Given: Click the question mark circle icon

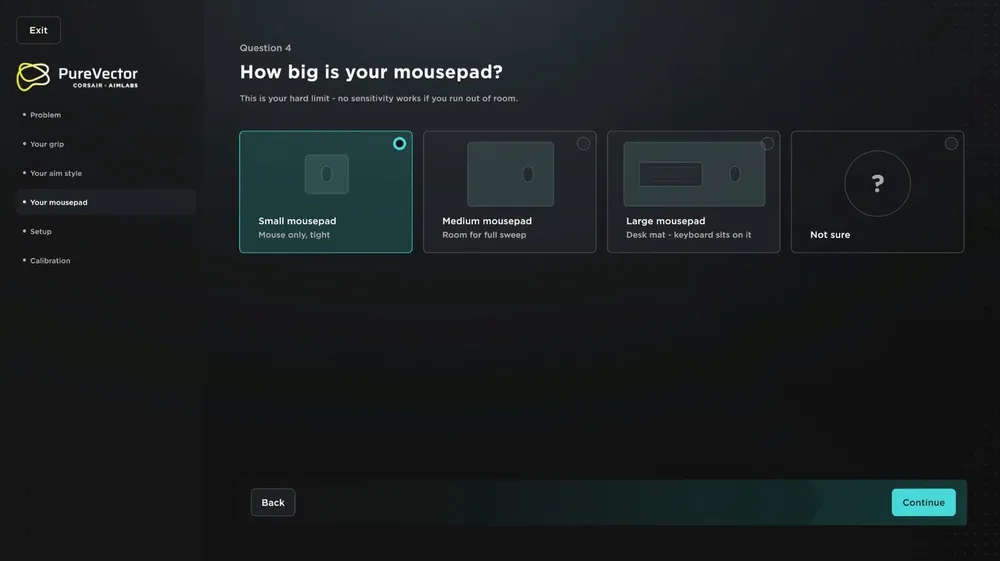Looking at the screenshot, I should 878,184.
